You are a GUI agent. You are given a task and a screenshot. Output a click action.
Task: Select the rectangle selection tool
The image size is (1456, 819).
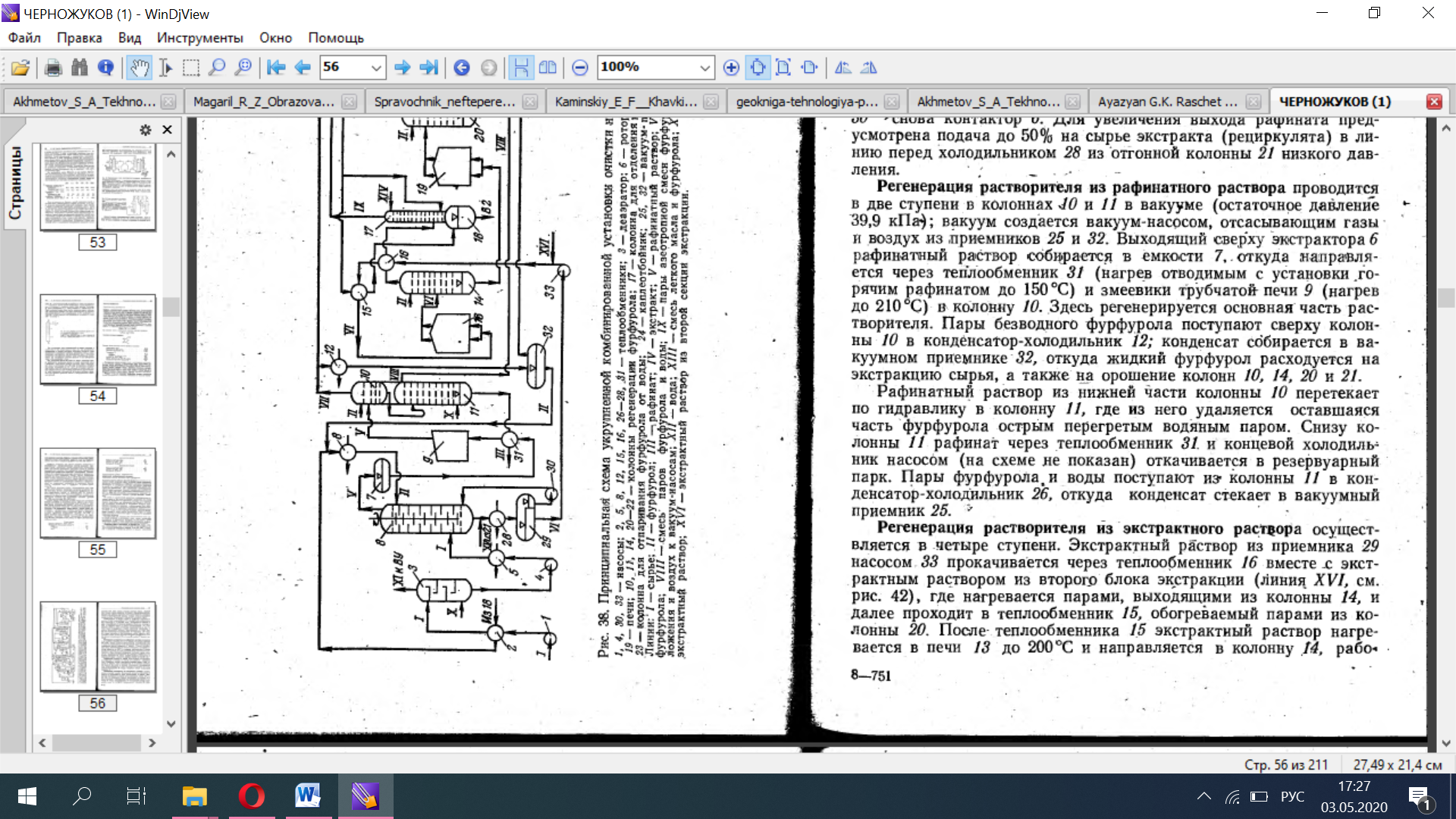(191, 67)
